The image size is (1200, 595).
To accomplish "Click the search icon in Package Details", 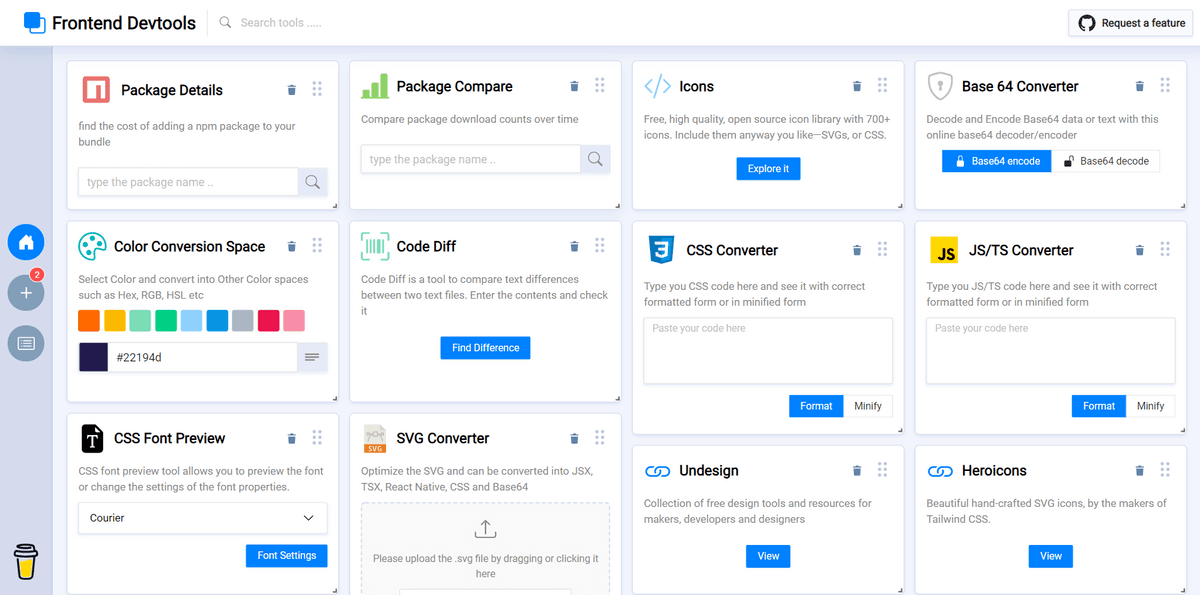I will (313, 182).
